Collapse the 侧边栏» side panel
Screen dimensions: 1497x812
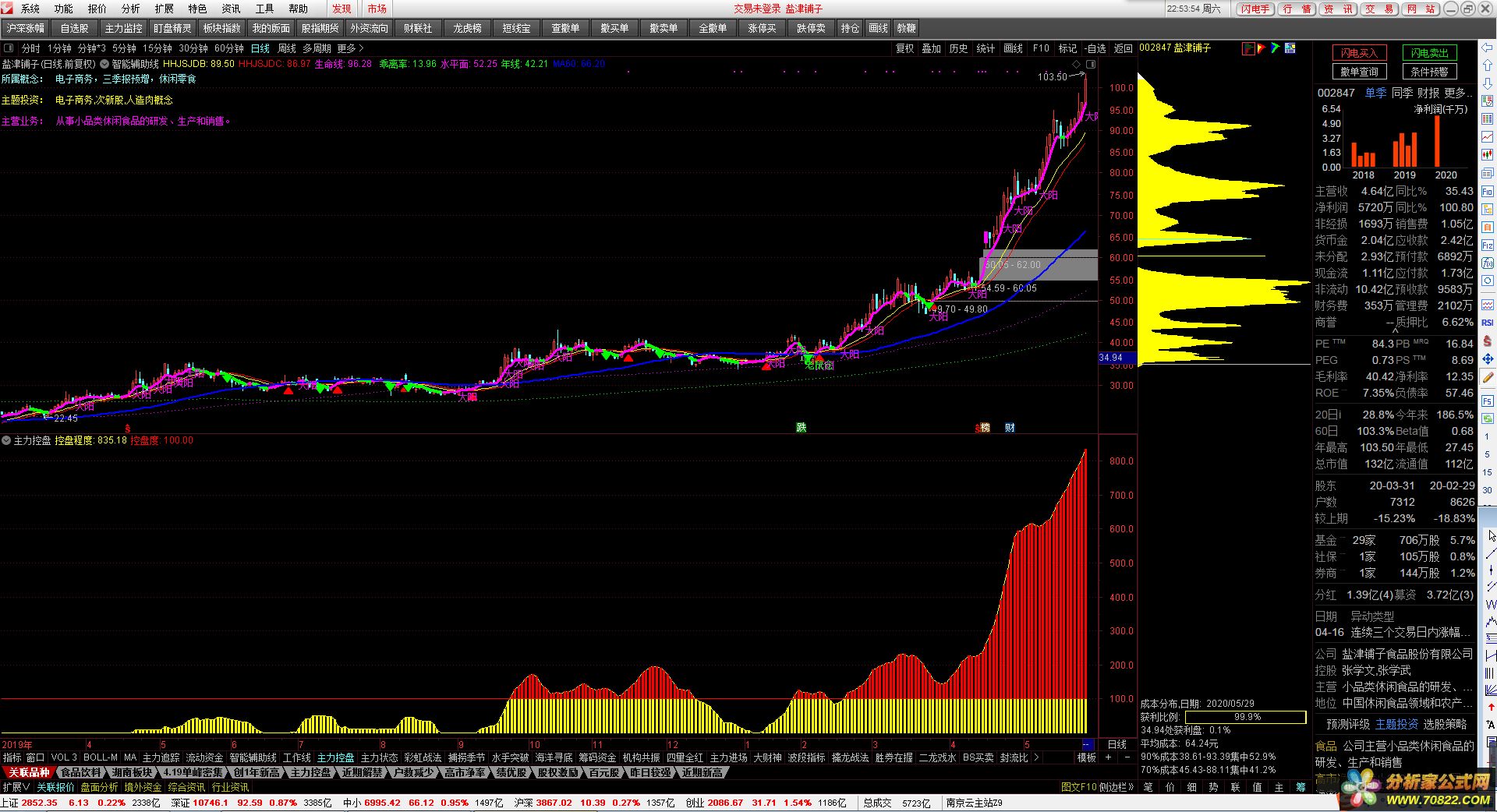point(1117,787)
